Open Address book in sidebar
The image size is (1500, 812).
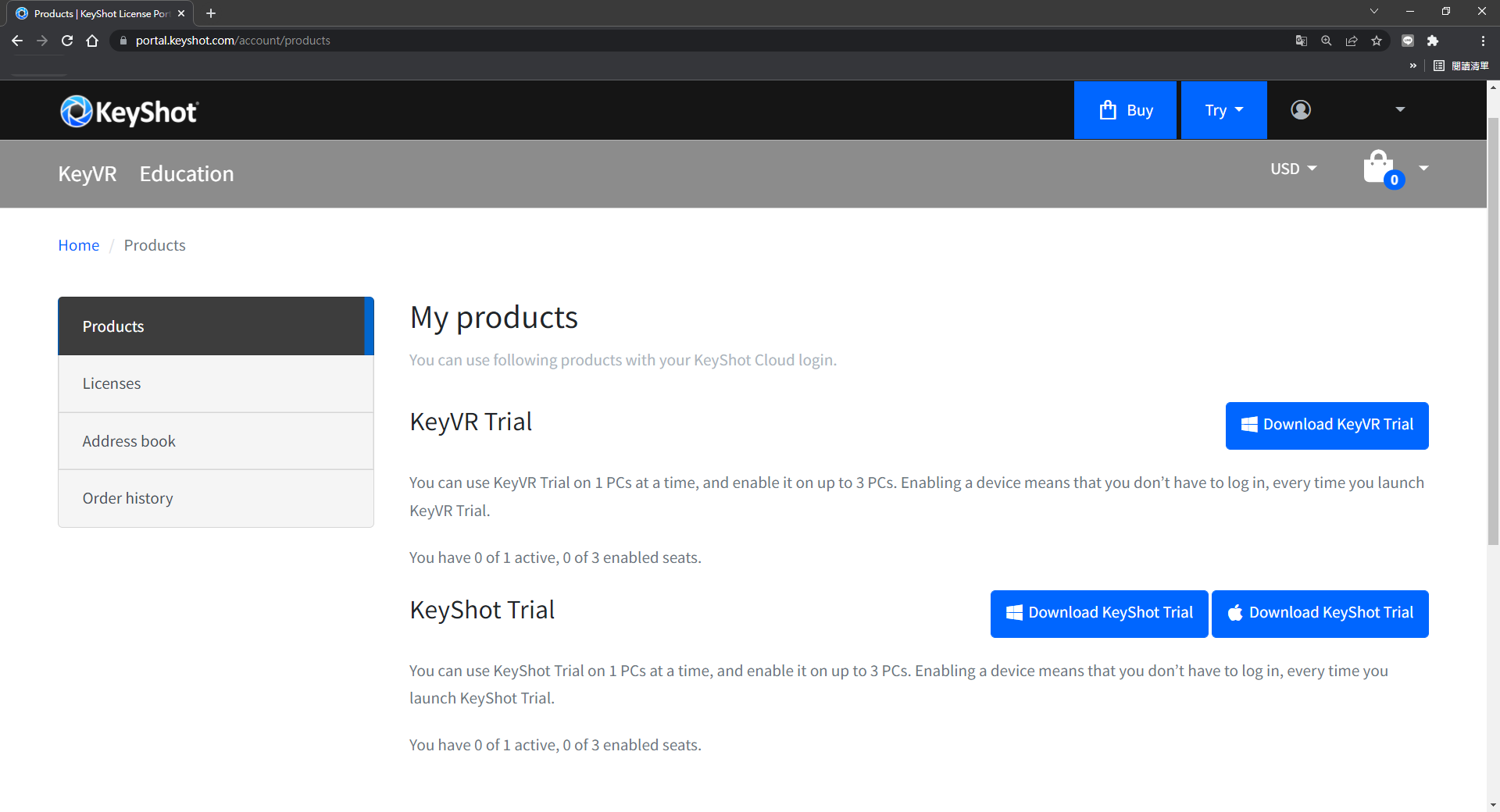216,441
